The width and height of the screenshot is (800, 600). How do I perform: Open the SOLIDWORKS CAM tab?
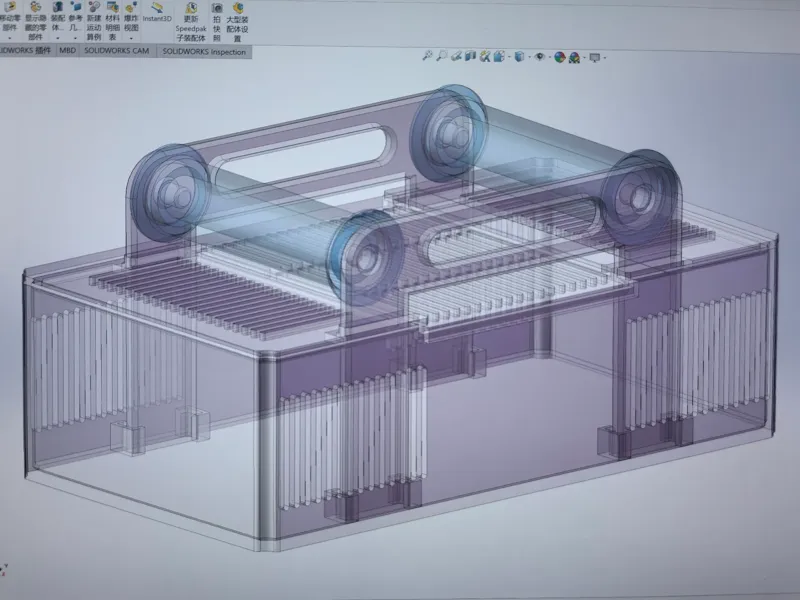(117, 51)
